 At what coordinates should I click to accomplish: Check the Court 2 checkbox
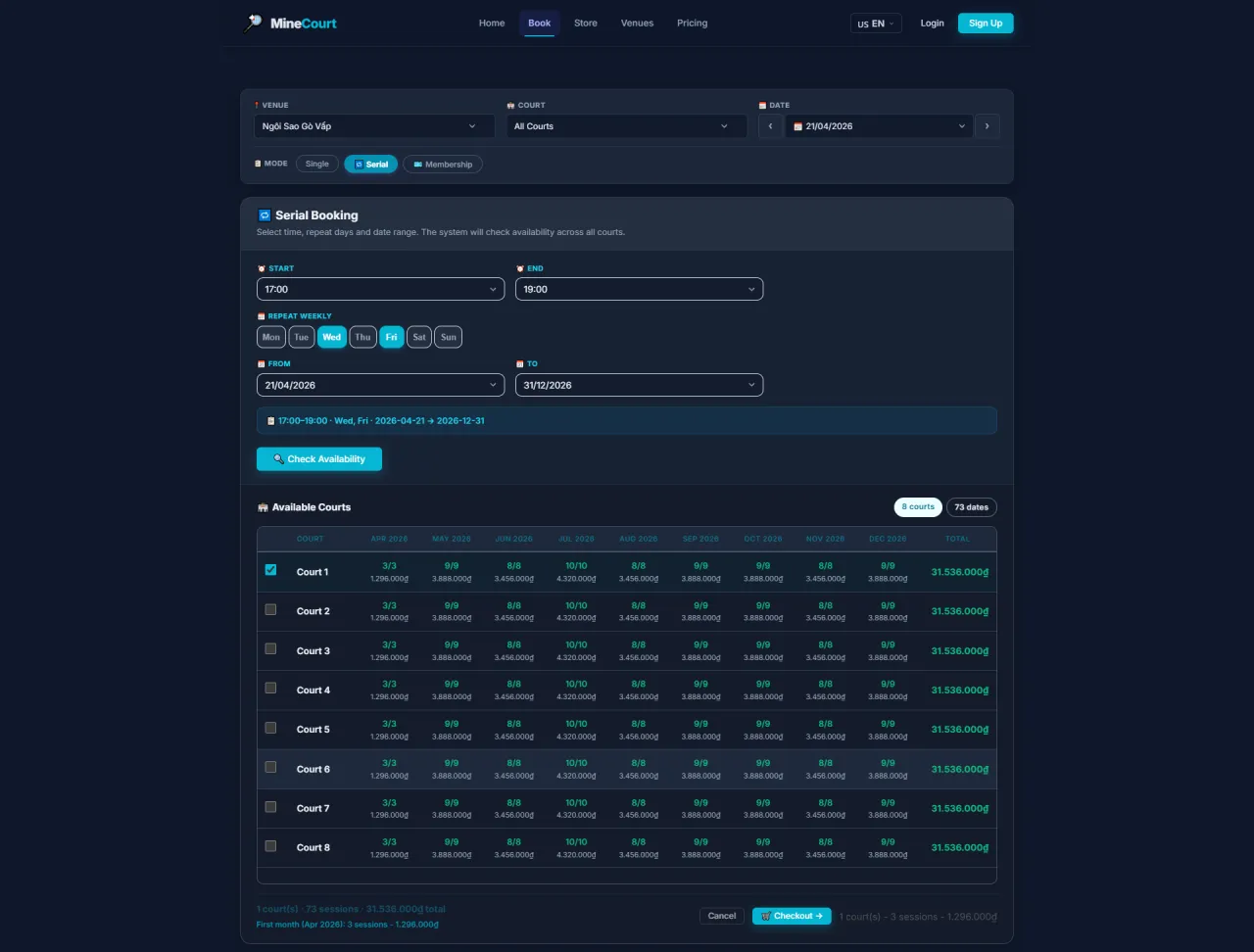(x=271, y=609)
